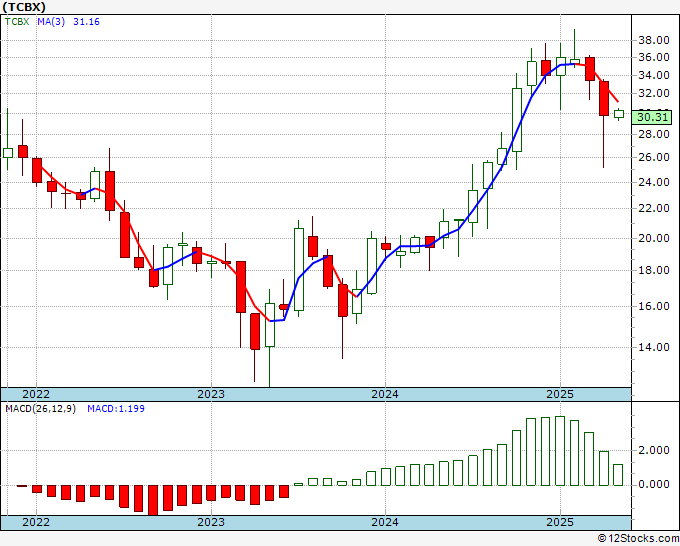
Task: Click the MACD:1.199 value readout
Action: coord(116,409)
